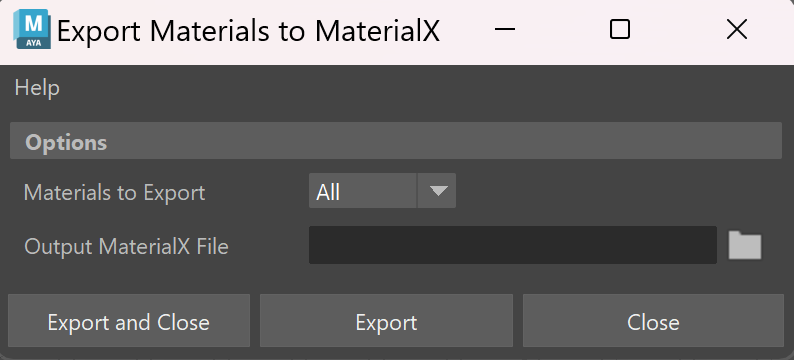The height and width of the screenshot is (360, 794).
Task: Open the Materials to Export combo box
Action: 382,190
